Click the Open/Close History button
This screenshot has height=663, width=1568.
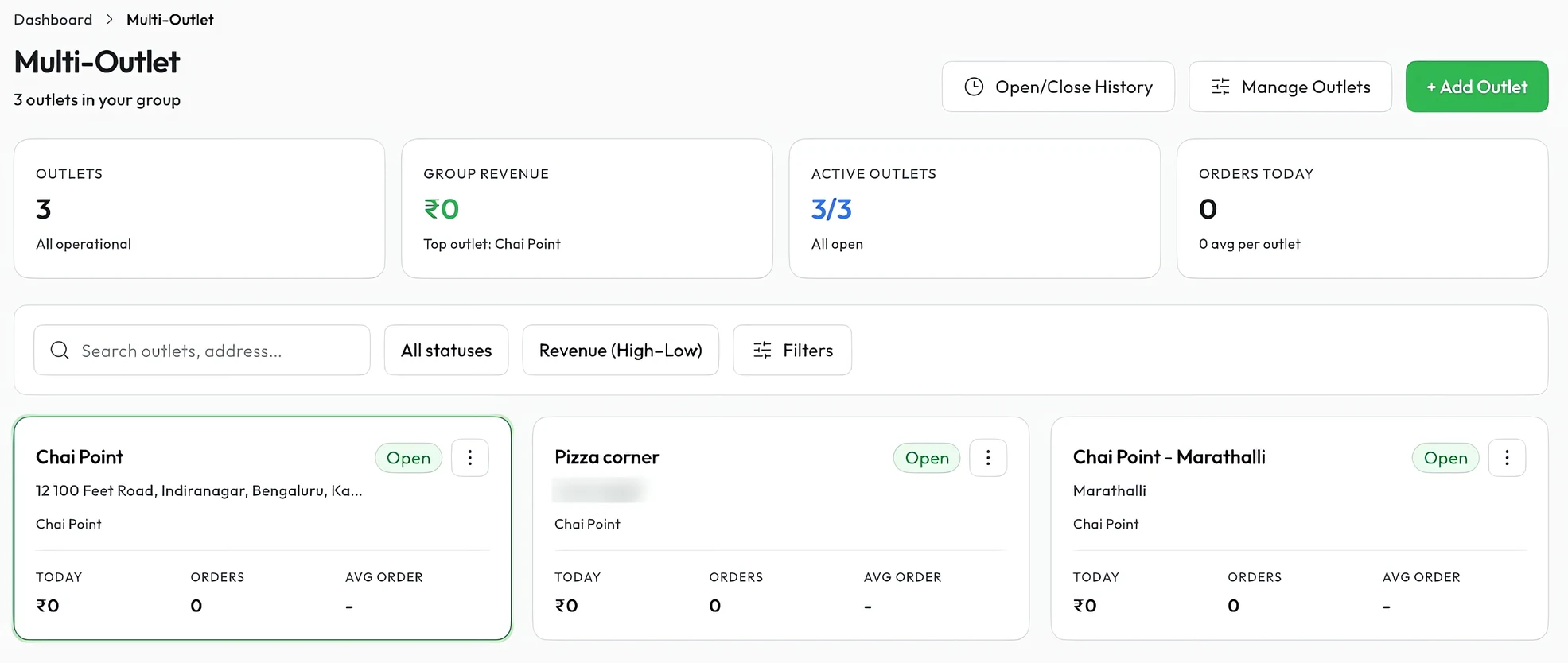(x=1058, y=87)
